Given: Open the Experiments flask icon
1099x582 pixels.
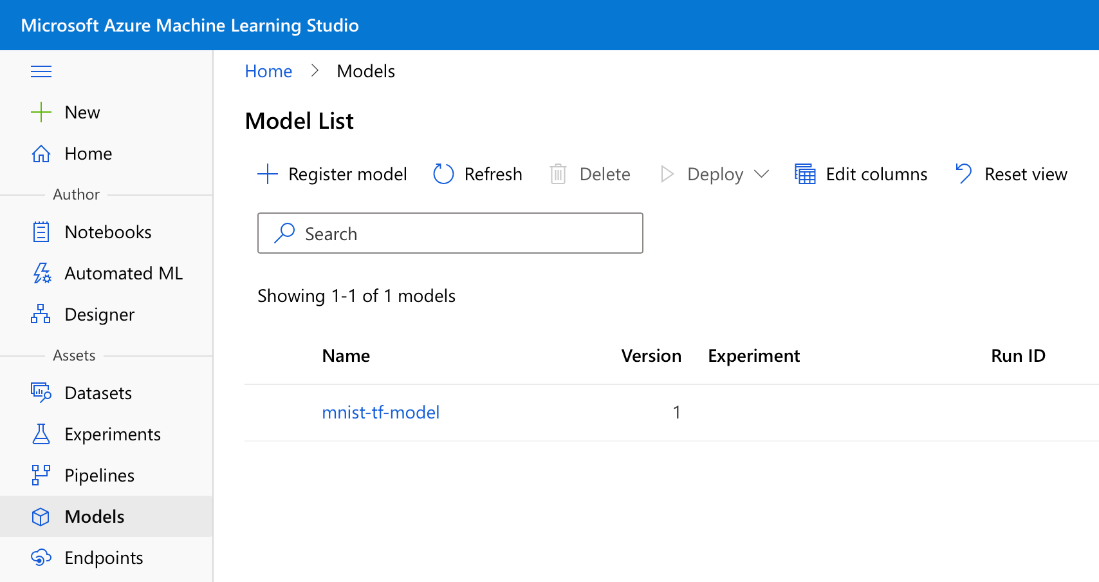Looking at the screenshot, I should pyautogui.click(x=41, y=434).
